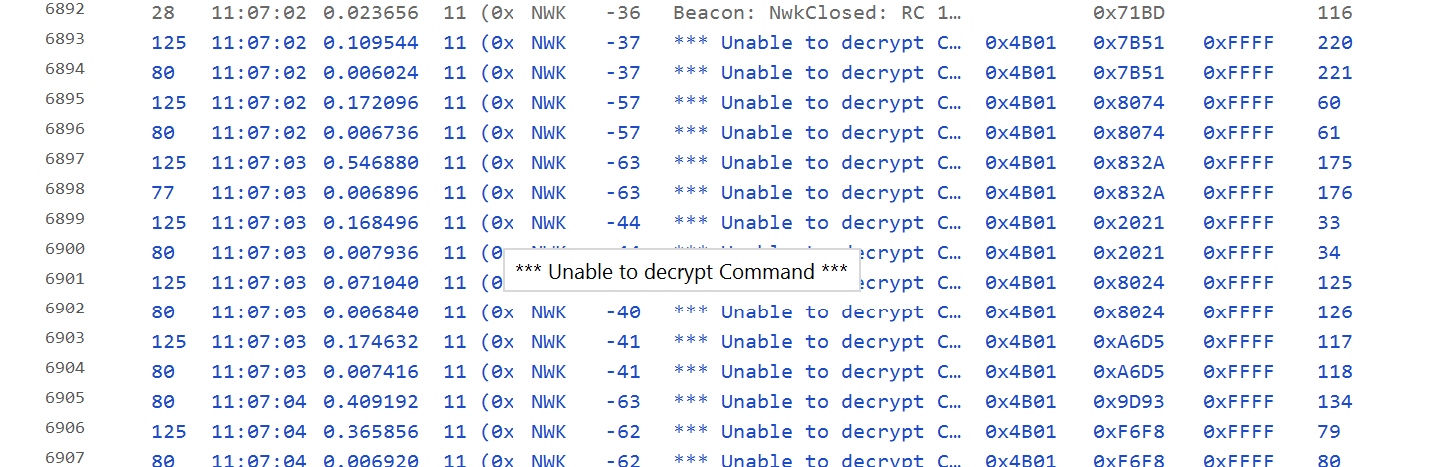Click row 6906 address 0xF6F8
Screen dimensions: 1429x467
pyautogui.click(x=1128, y=432)
